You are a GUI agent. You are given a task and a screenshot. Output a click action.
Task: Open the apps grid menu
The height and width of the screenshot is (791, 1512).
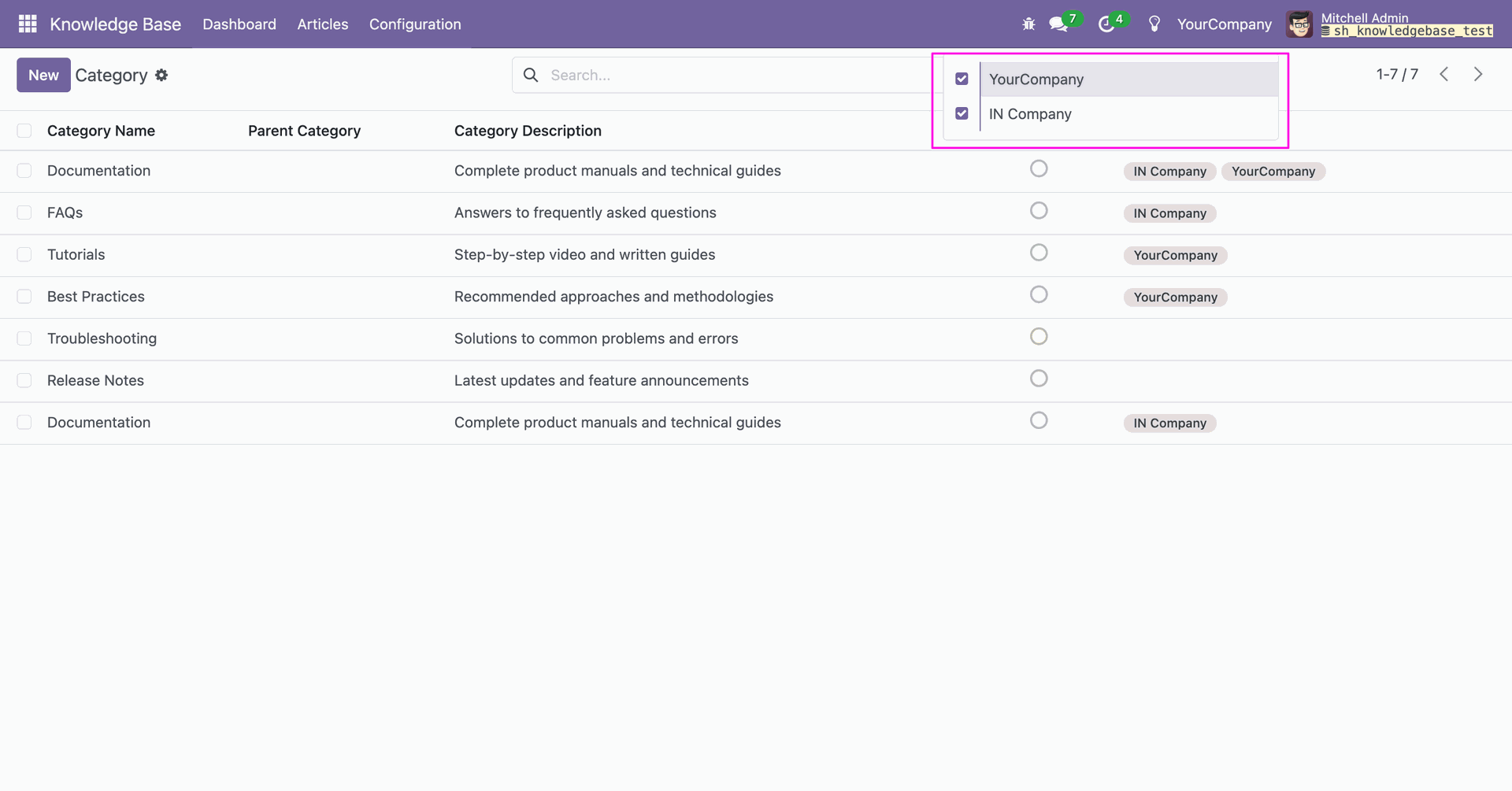click(28, 24)
